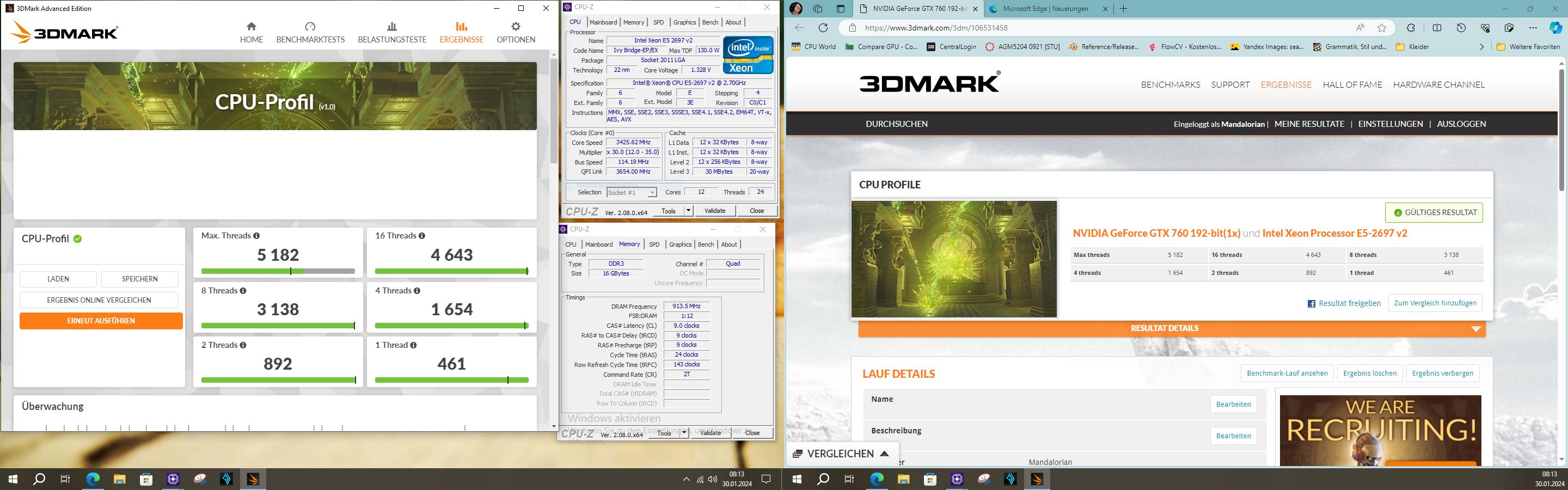This screenshot has width=1568, height=490.
Task: Open Edge split screen icon
Action: [x=1437, y=28]
